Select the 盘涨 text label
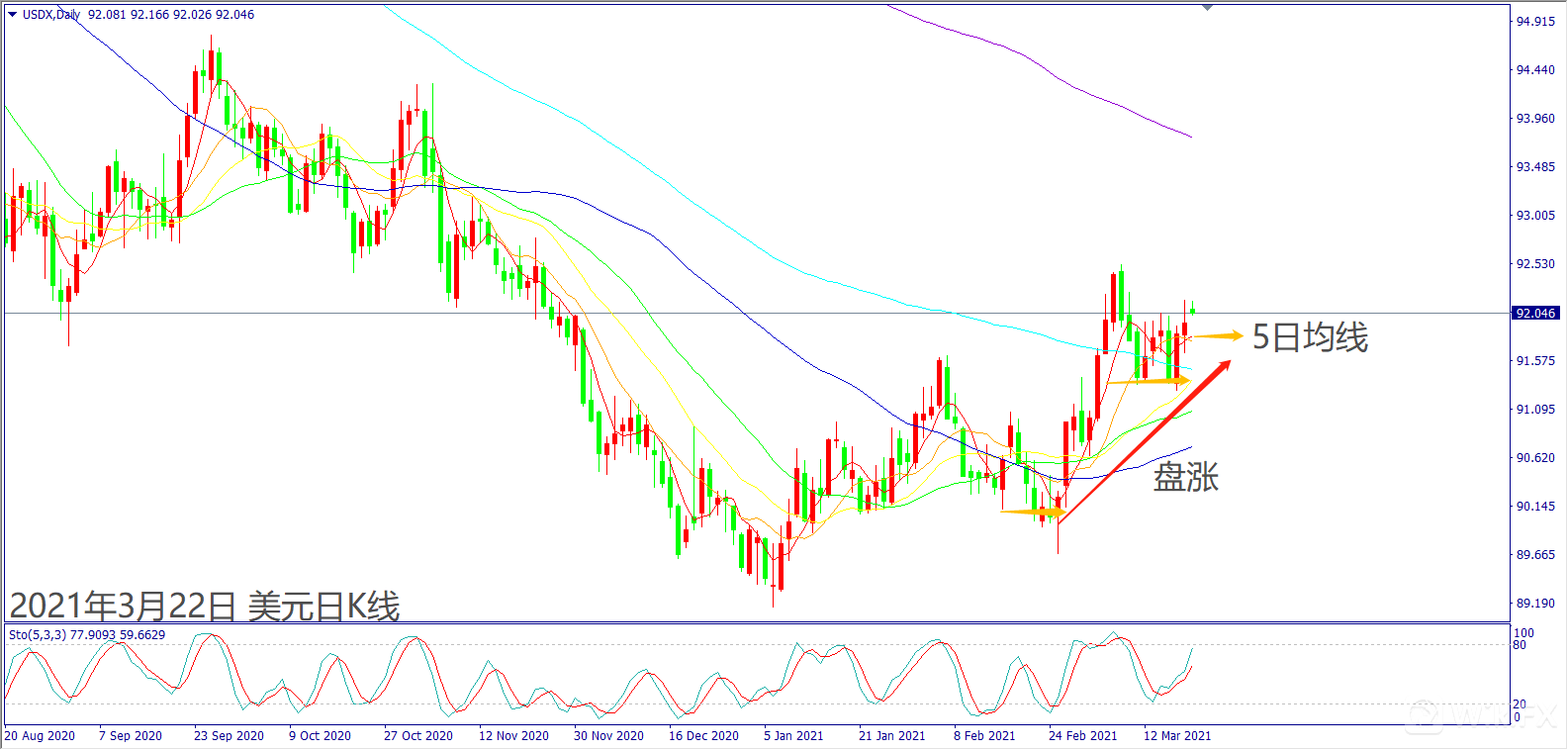1568x750 pixels. 1185,477
